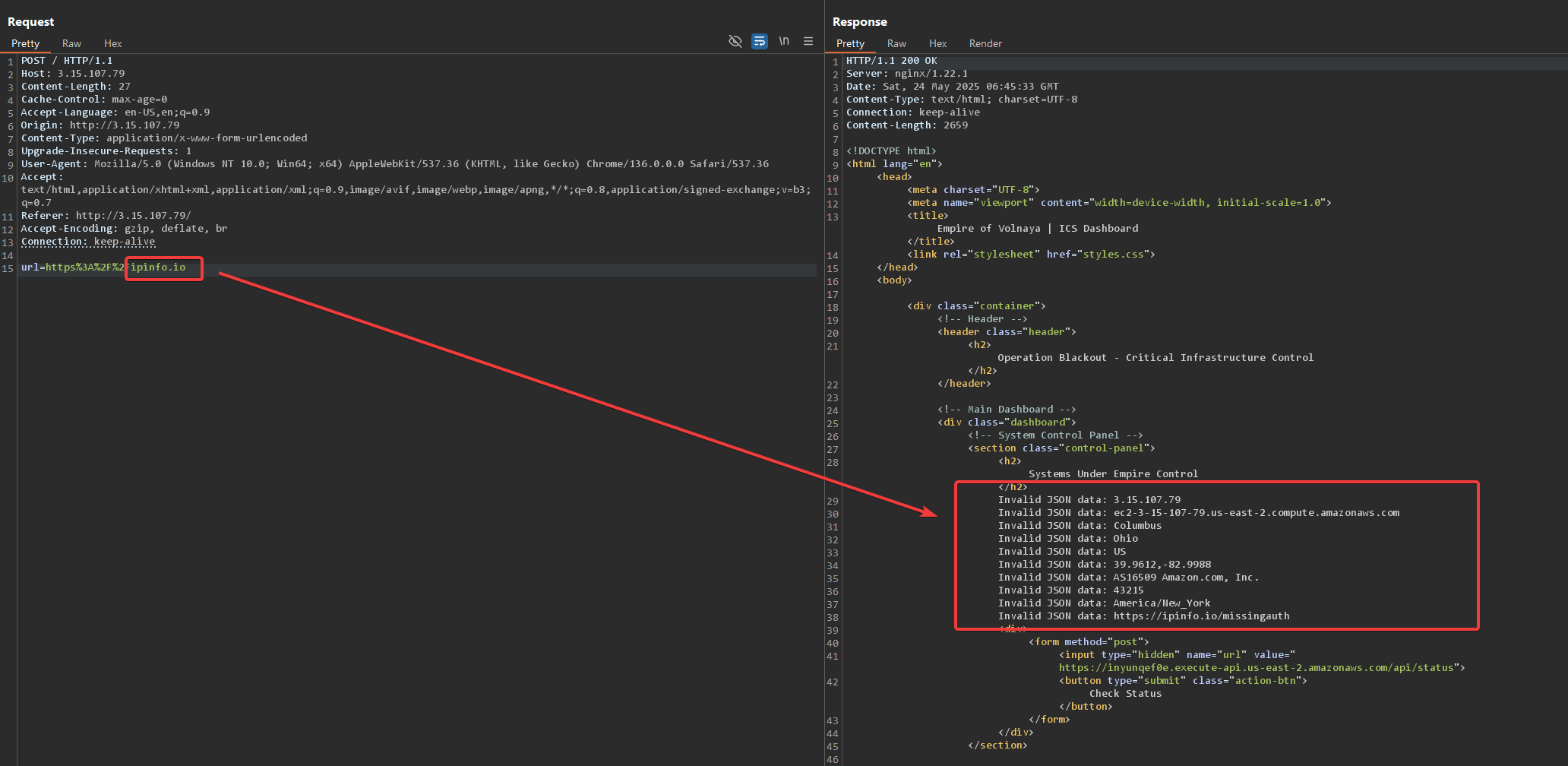
Task: Switch to the Response Raw tab
Action: [896, 43]
